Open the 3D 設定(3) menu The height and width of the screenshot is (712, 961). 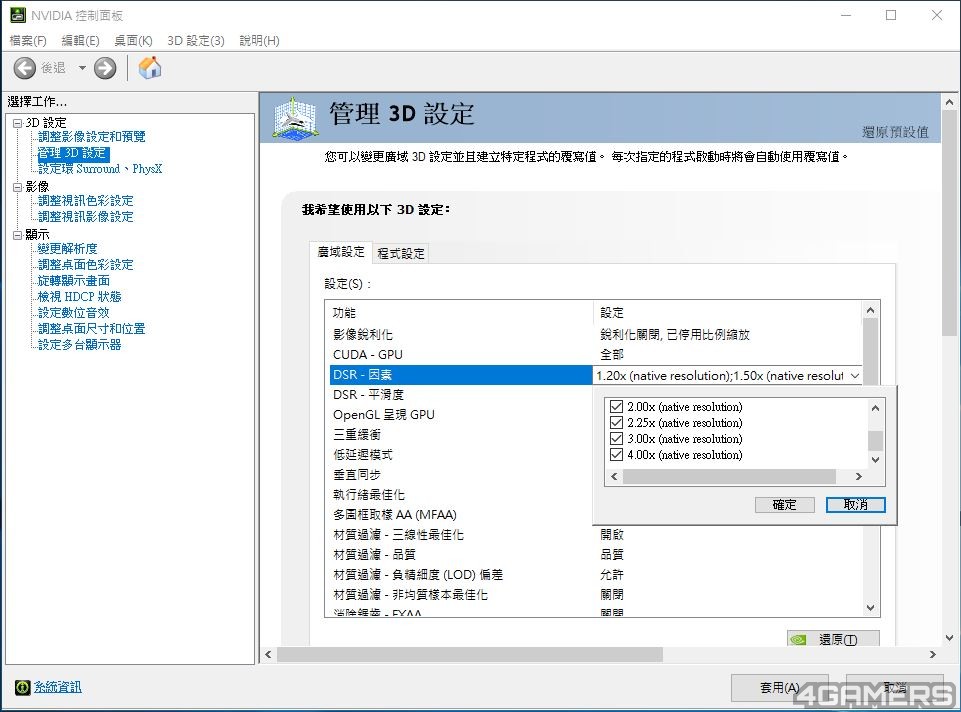pos(196,40)
